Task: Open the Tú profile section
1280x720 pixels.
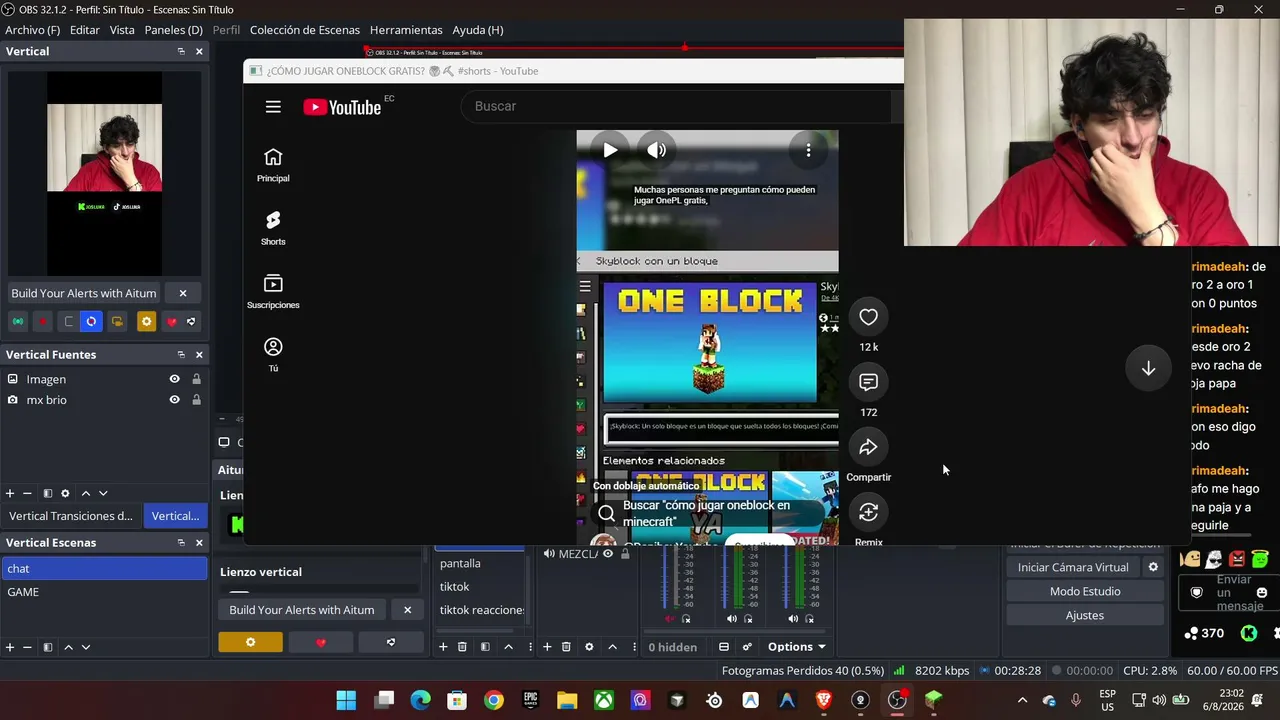Action: point(273,354)
